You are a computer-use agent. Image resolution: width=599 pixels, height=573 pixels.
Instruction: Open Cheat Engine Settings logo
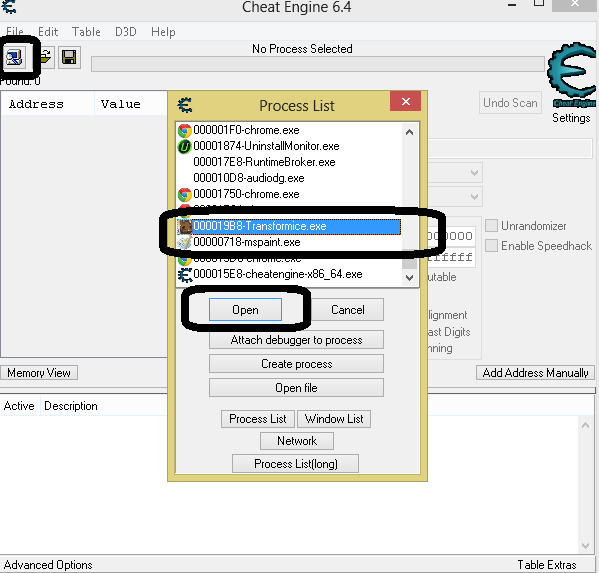pos(571,82)
